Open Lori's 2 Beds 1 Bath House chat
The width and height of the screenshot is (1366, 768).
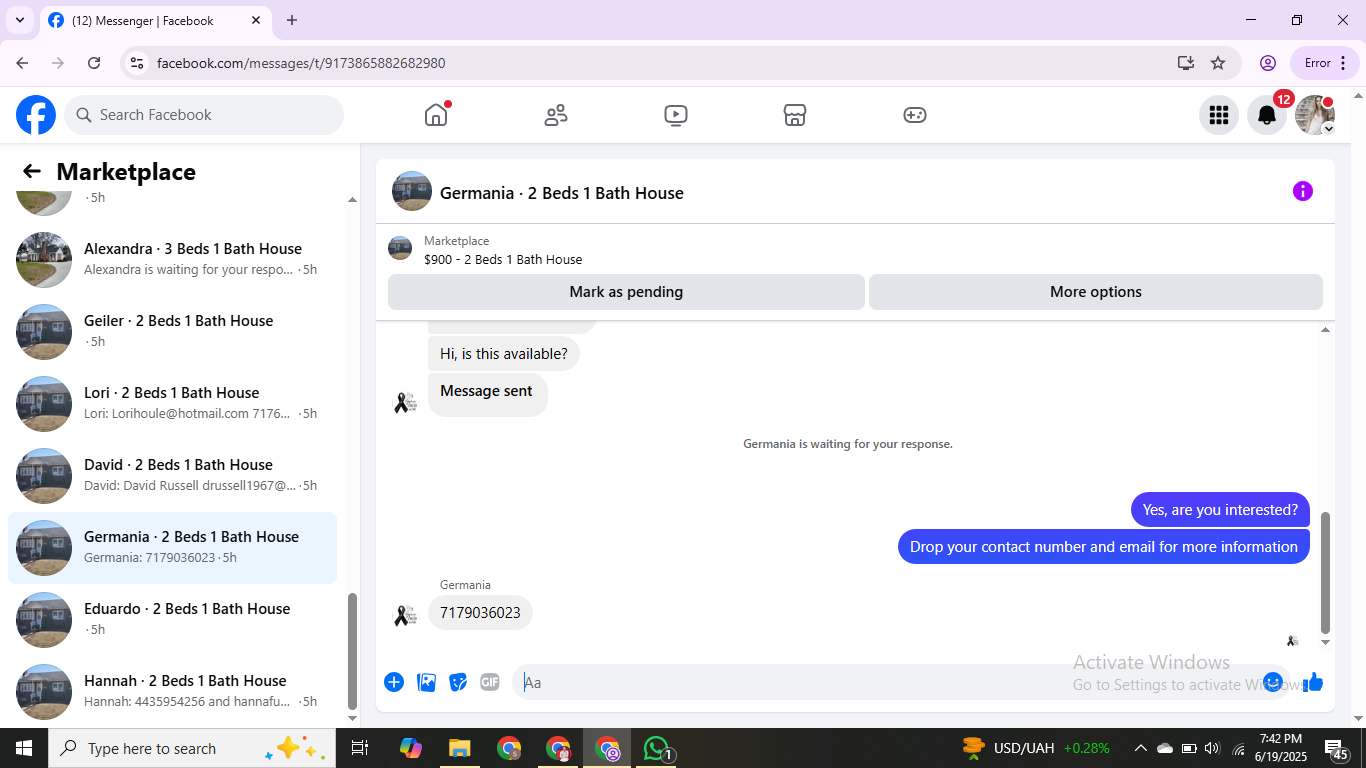[172, 404]
